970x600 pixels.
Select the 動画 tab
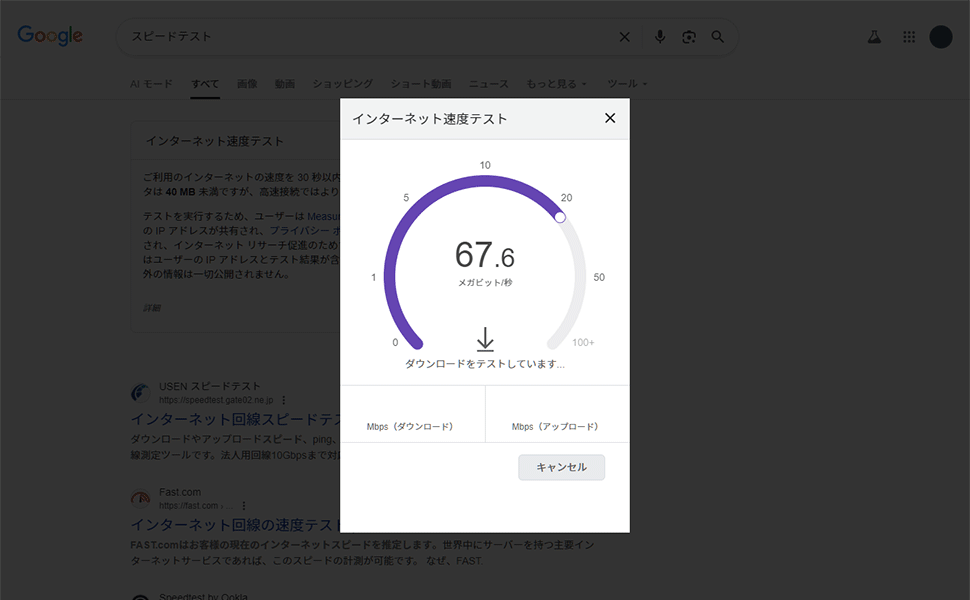pyautogui.click(x=284, y=84)
